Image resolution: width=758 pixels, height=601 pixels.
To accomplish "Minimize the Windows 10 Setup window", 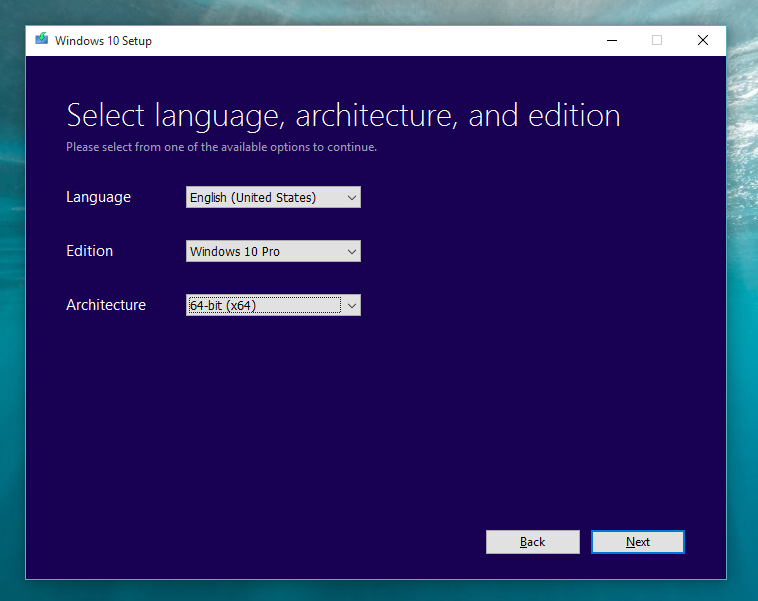I will point(611,40).
